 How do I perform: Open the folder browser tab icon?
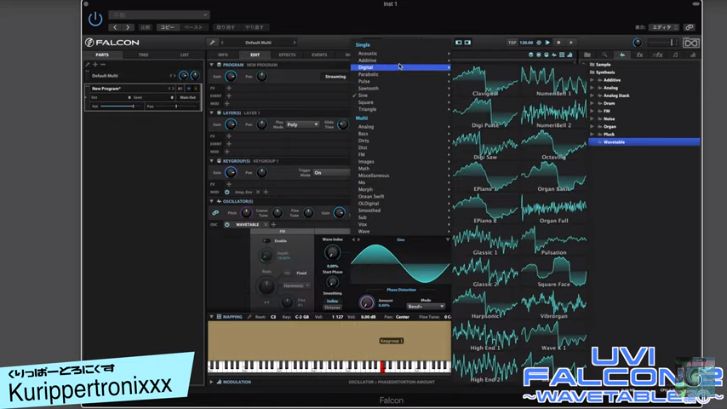(587, 55)
